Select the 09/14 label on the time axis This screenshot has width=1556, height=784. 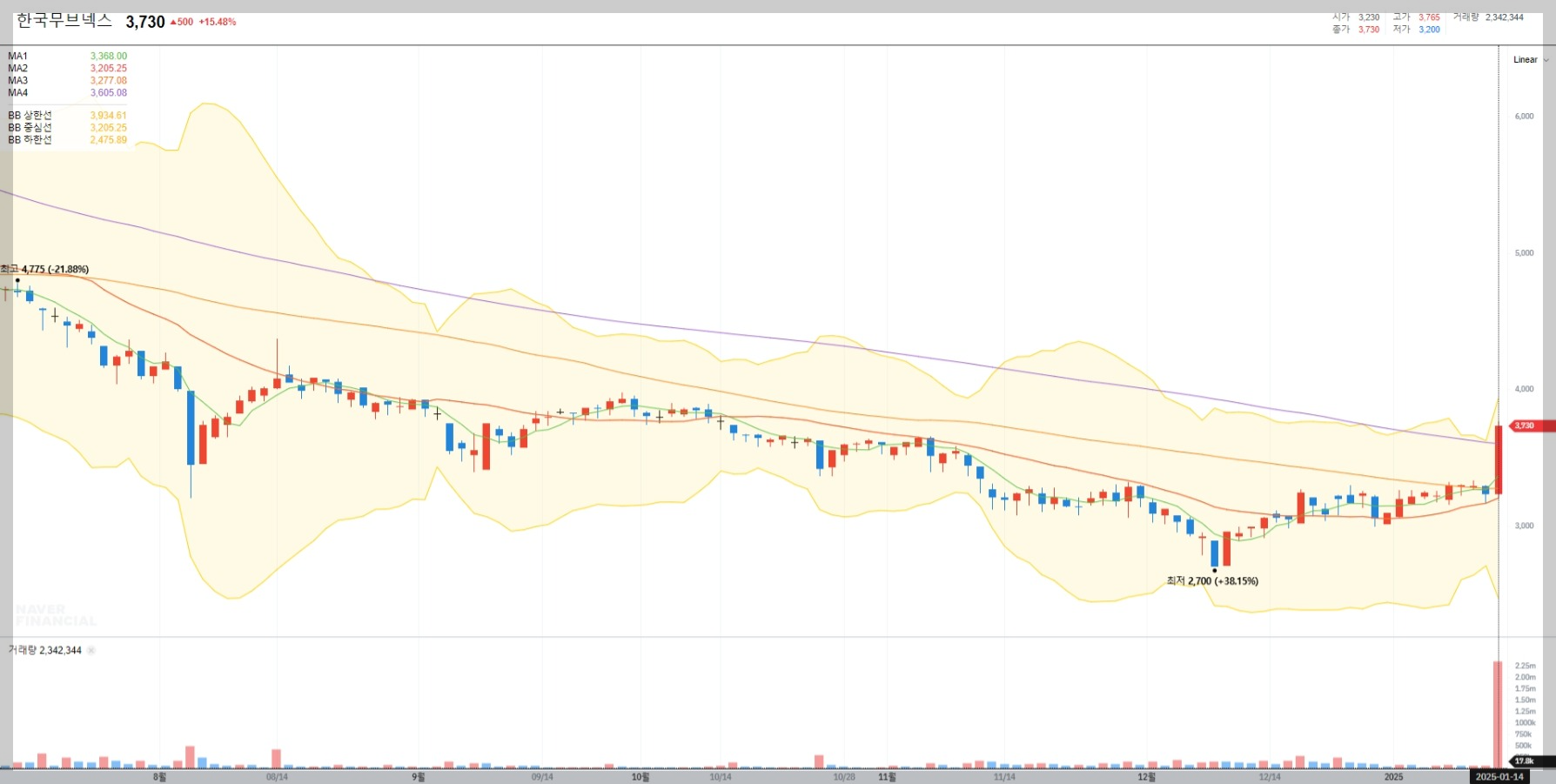[542, 776]
